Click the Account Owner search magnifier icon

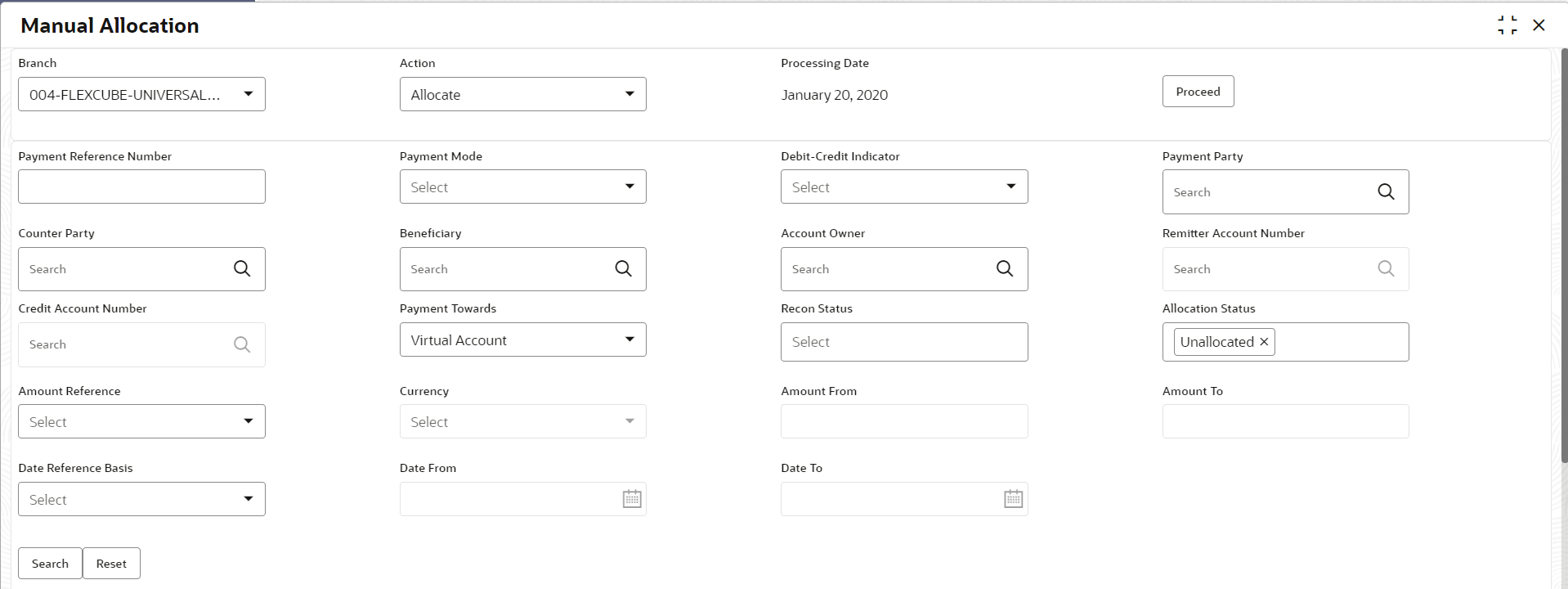tap(1005, 268)
